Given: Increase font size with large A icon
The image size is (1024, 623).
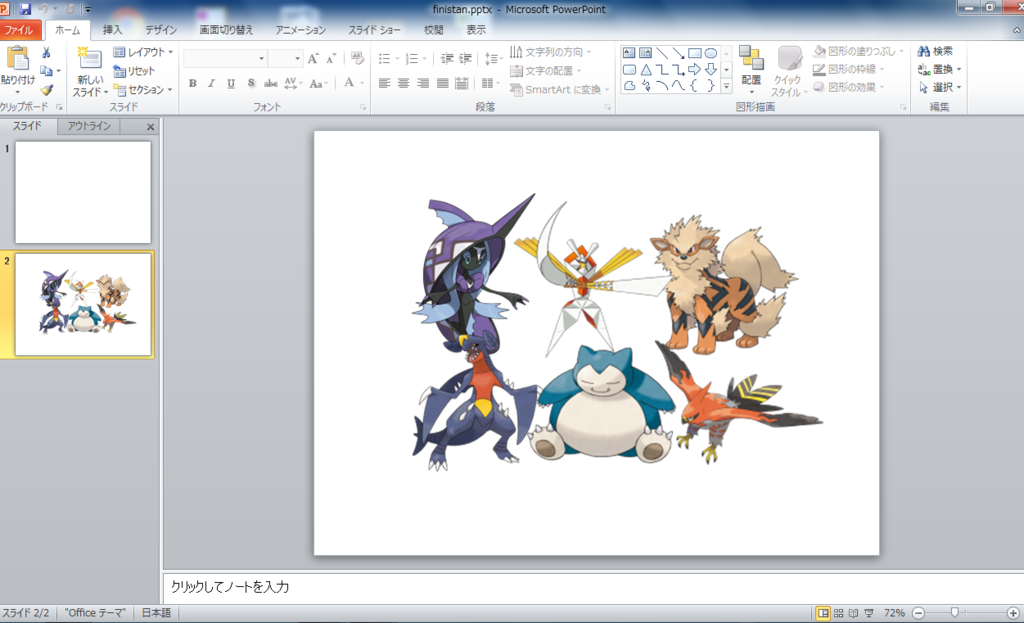Looking at the screenshot, I should pos(313,59).
